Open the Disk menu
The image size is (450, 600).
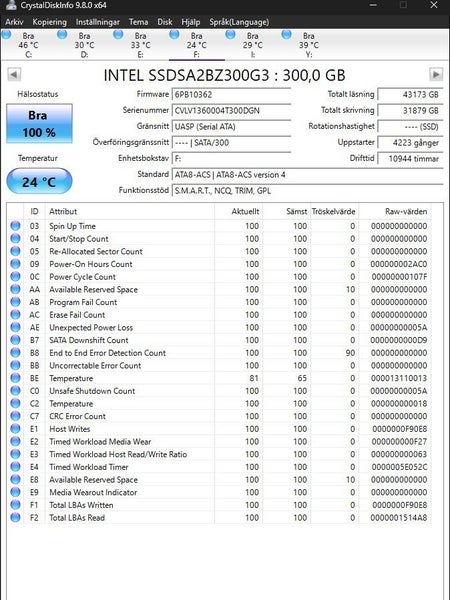(x=165, y=22)
